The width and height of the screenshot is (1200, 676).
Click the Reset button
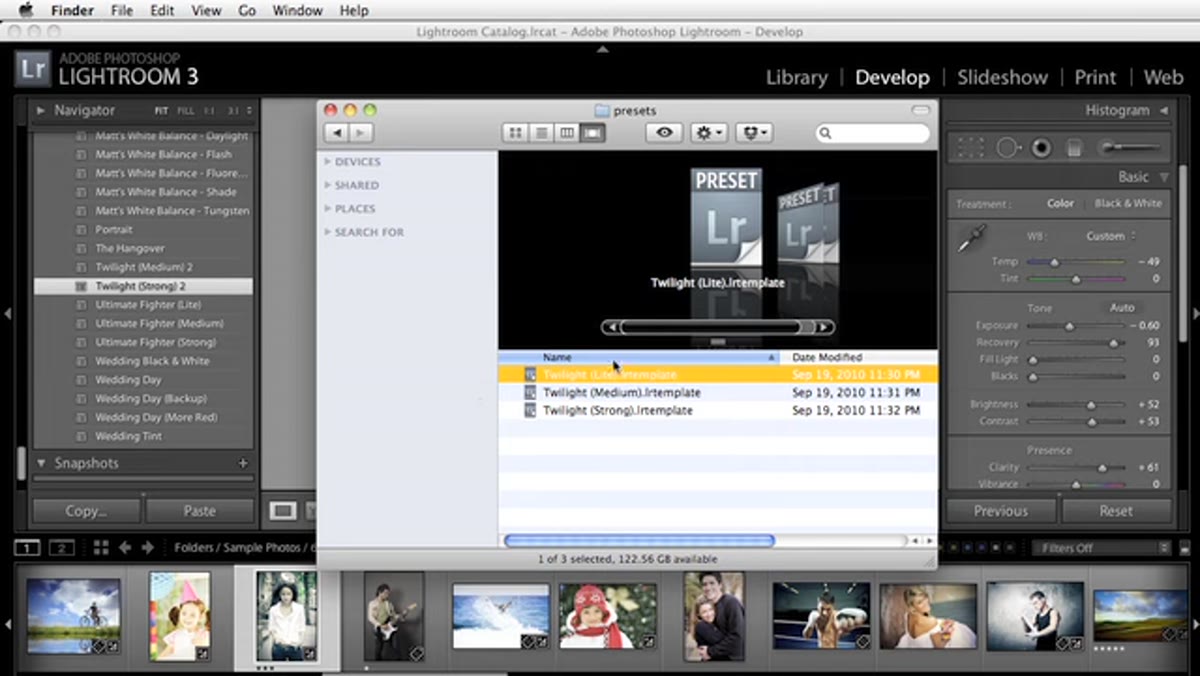[x=1116, y=511]
